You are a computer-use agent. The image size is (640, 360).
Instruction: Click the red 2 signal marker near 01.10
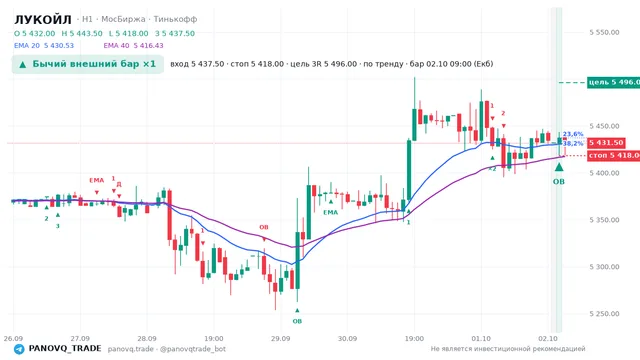point(503,113)
